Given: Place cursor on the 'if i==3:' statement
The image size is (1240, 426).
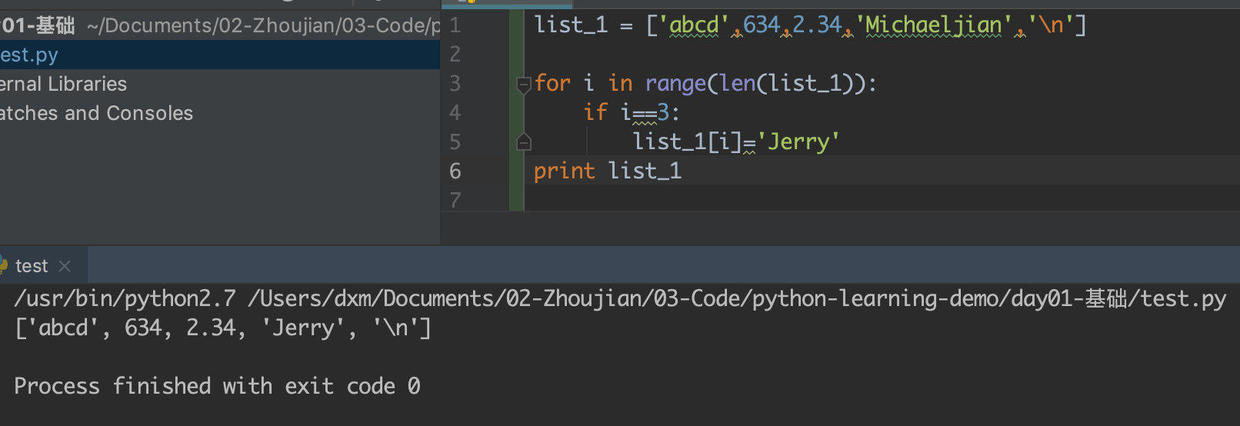Looking at the screenshot, I should click(x=632, y=113).
